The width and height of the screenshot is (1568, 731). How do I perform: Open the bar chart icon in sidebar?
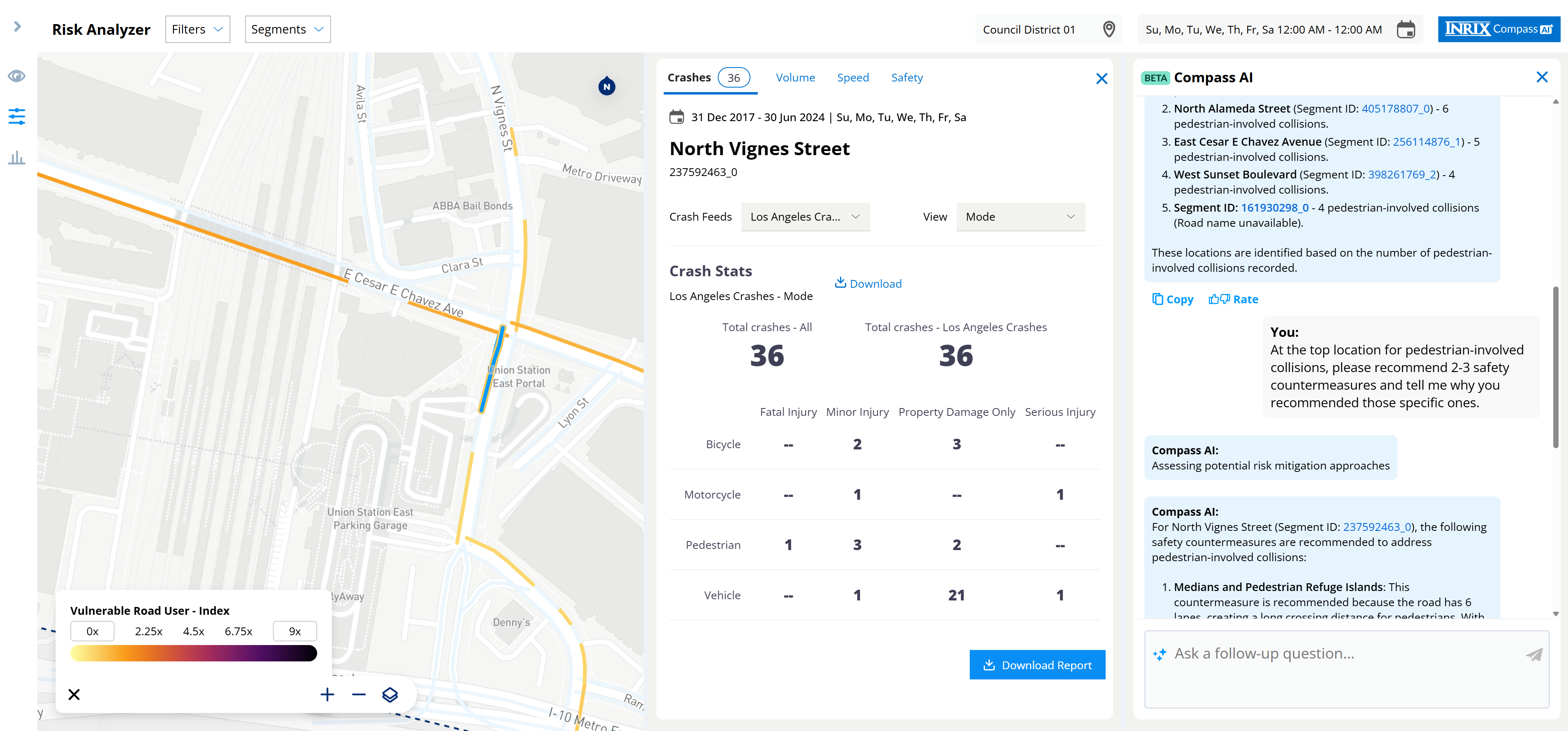(16, 158)
